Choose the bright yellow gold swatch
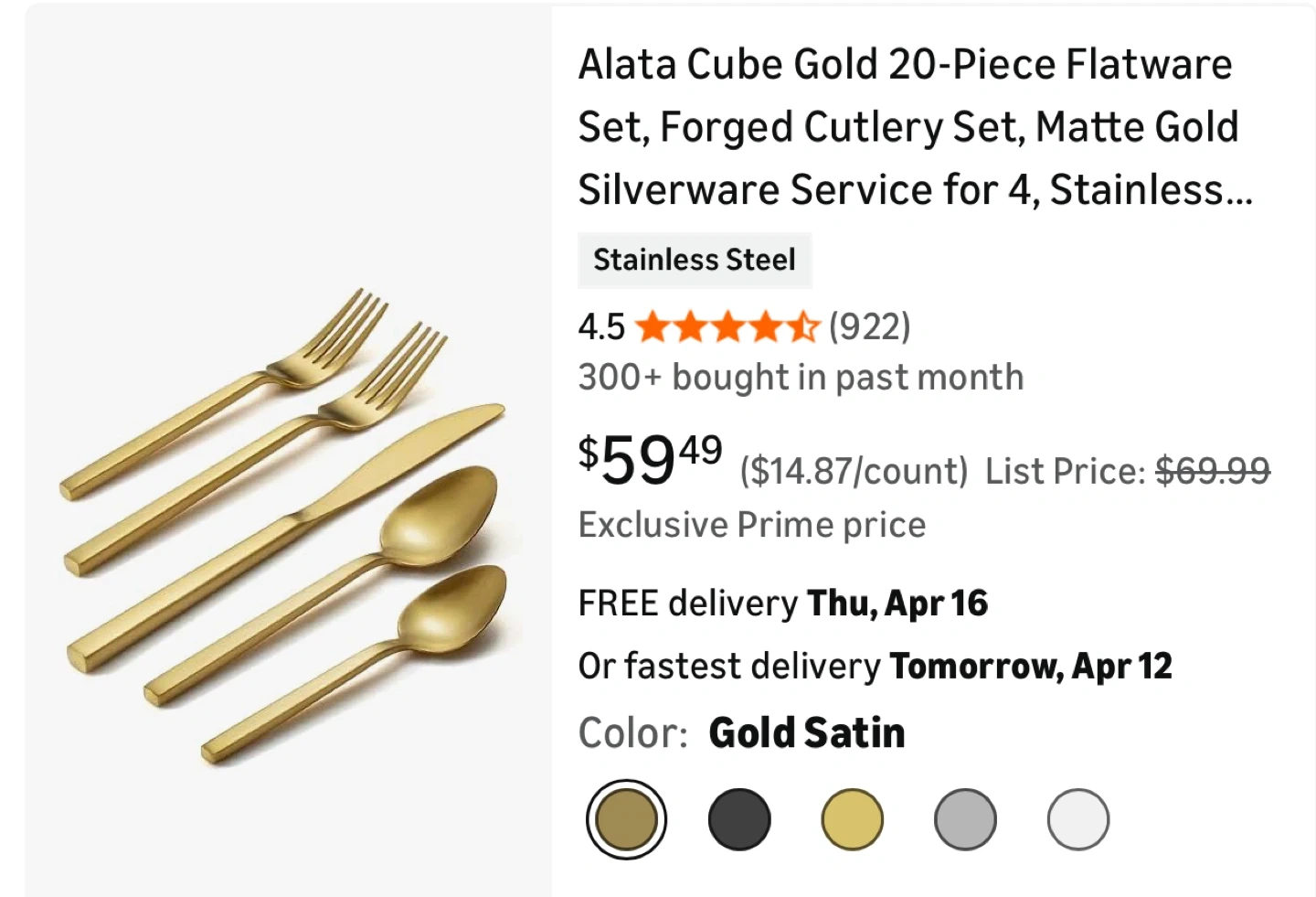Screen dimensions: 1316x897 pyautogui.click(x=853, y=819)
